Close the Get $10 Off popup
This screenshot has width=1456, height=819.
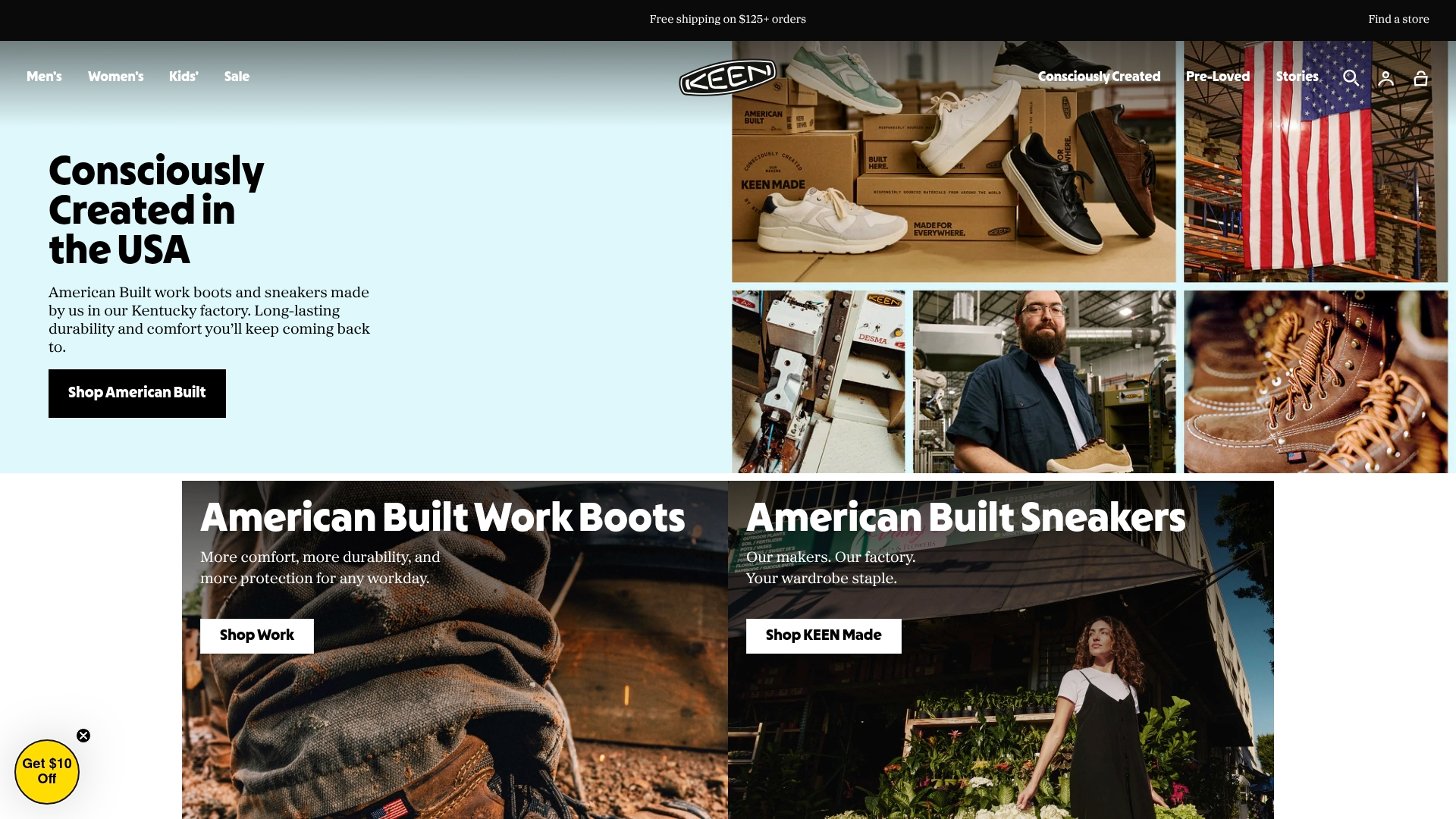coord(83,736)
